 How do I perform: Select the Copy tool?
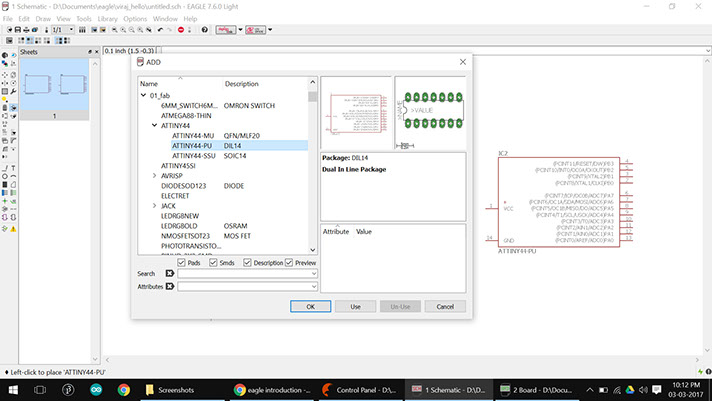point(13,74)
